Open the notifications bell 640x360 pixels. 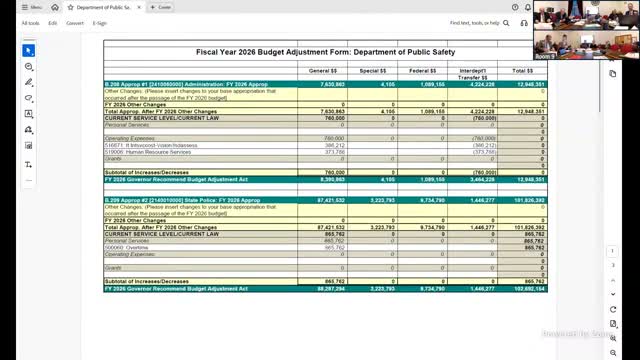tap(528, 7)
